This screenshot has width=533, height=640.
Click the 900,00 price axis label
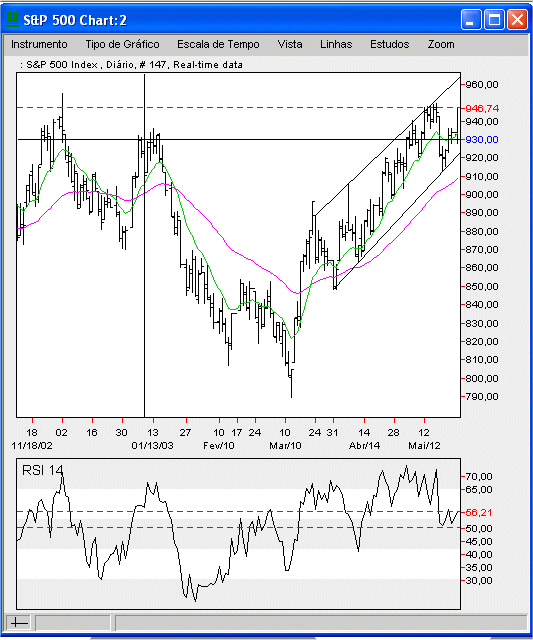pyautogui.click(x=482, y=194)
